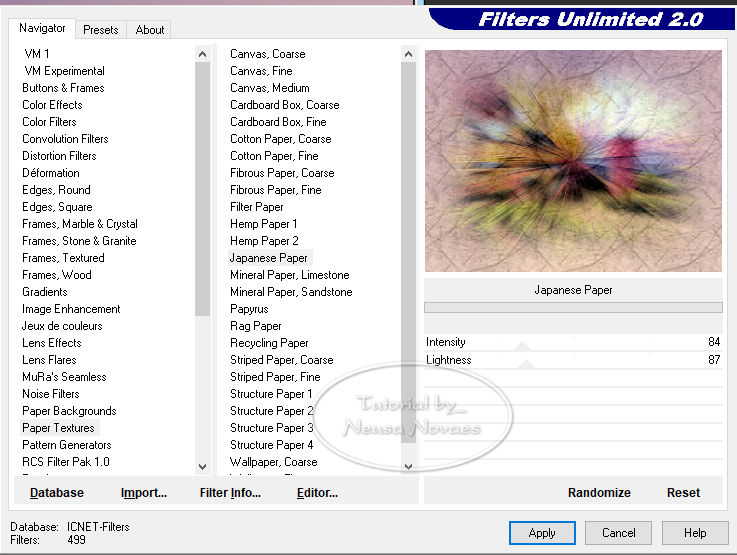Click scroll up arrow in category list
The height and width of the screenshot is (555, 737).
203,54
